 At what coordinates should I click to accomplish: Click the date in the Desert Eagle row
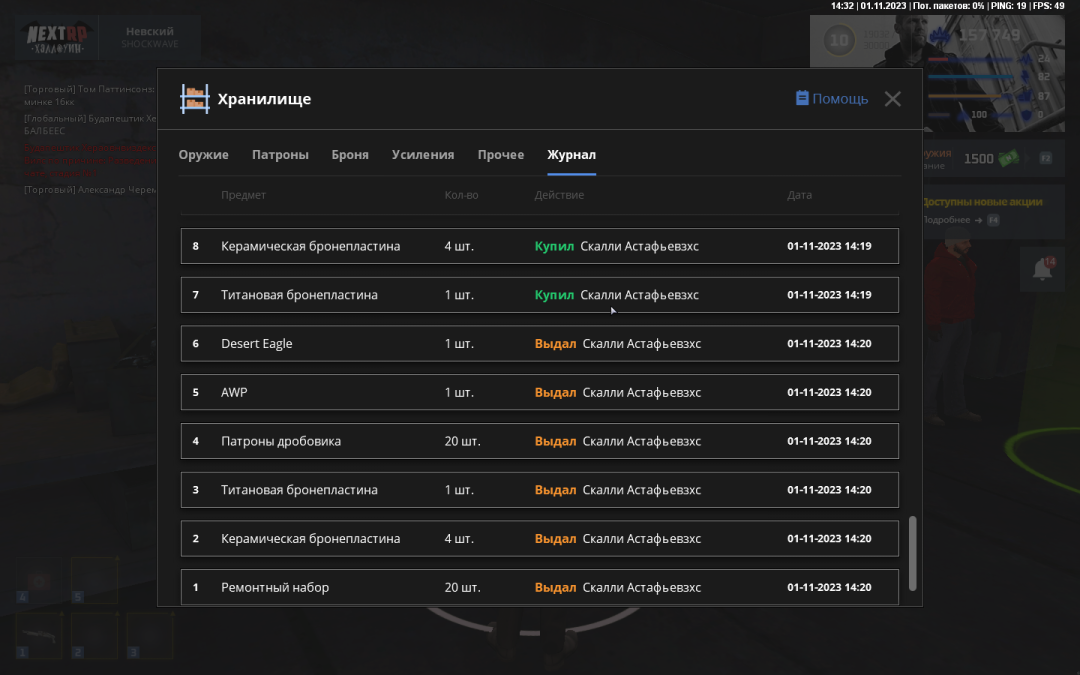click(x=829, y=344)
